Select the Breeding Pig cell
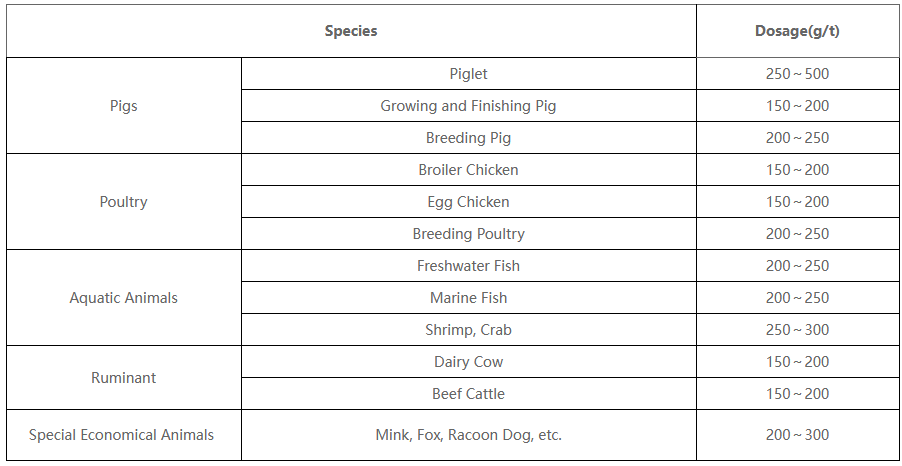This screenshot has height=466, width=902. click(x=468, y=138)
